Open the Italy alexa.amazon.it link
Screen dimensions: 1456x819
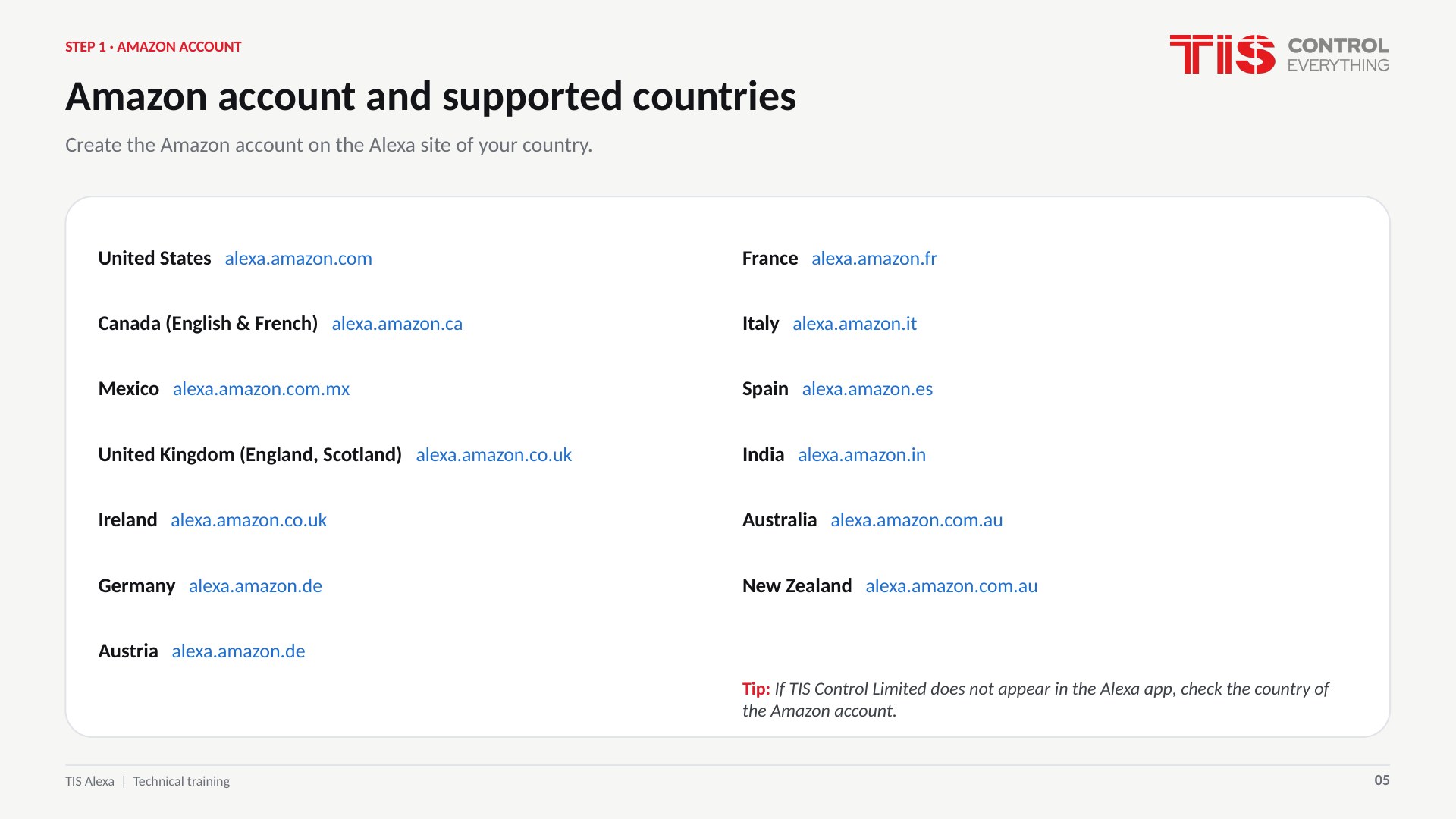pyautogui.click(x=855, y=324)
